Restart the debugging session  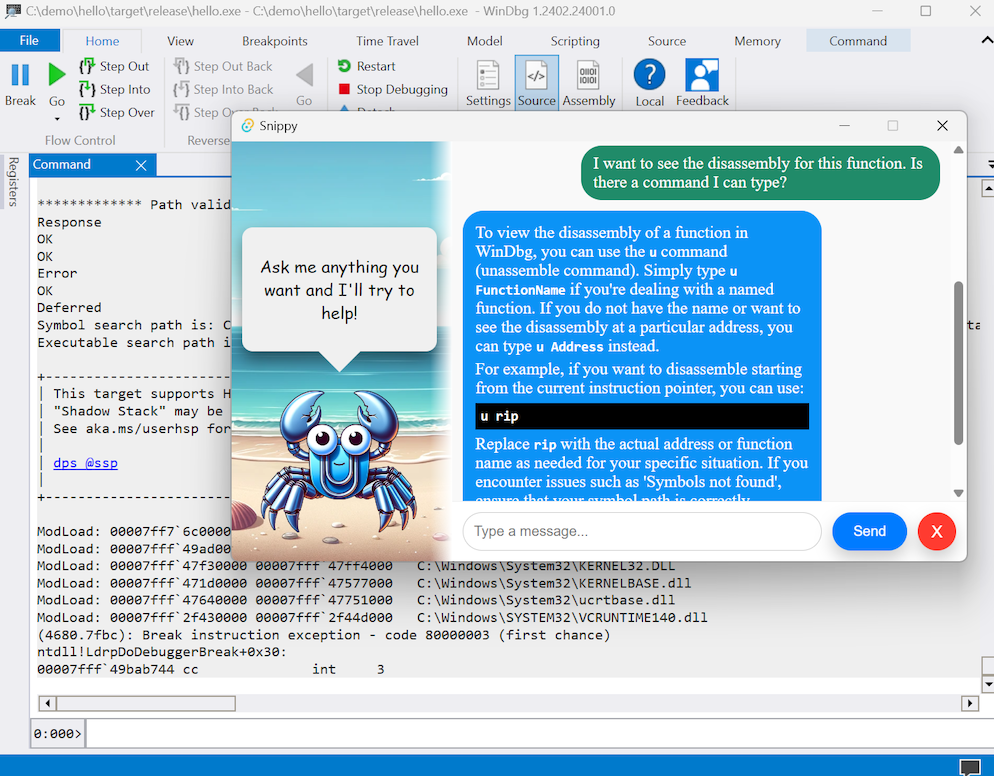[366, 66]
